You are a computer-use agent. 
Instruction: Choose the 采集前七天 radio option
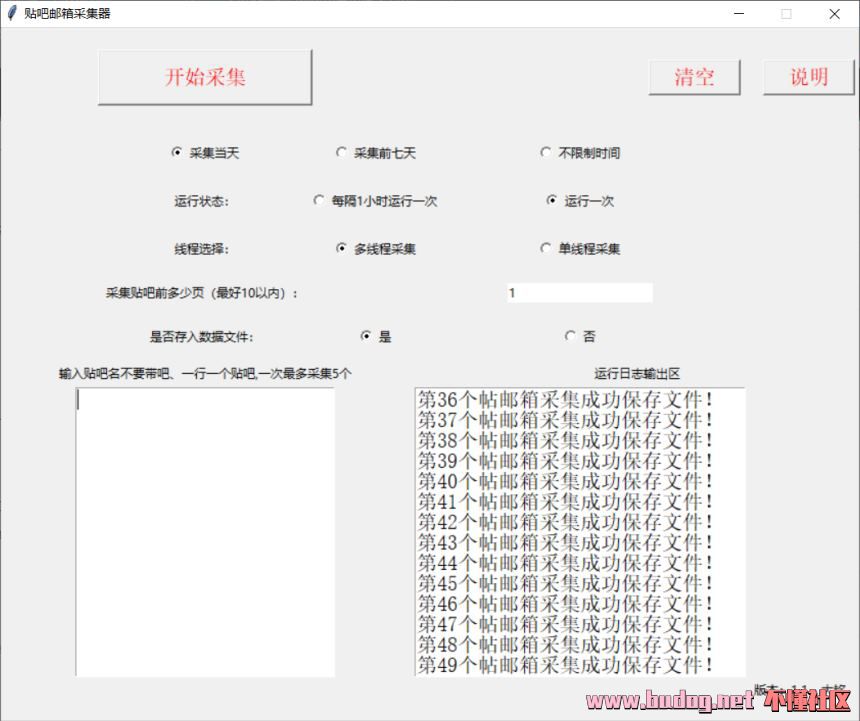[x=342, y=153]
